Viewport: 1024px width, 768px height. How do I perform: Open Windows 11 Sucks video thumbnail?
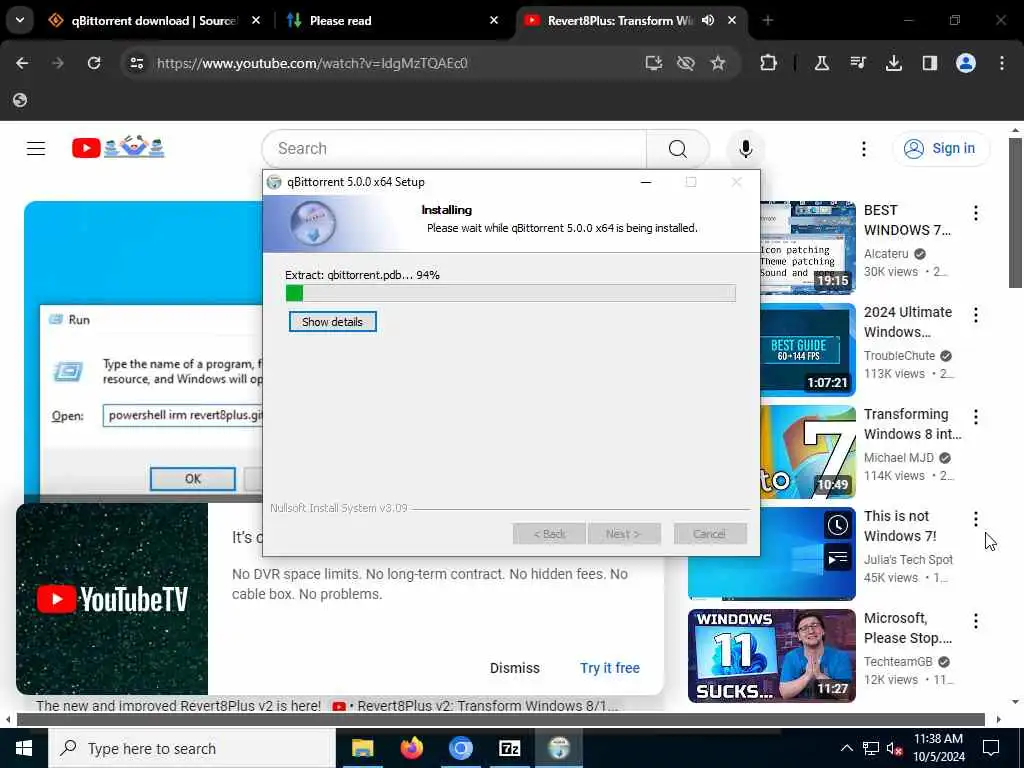[771, 656]
